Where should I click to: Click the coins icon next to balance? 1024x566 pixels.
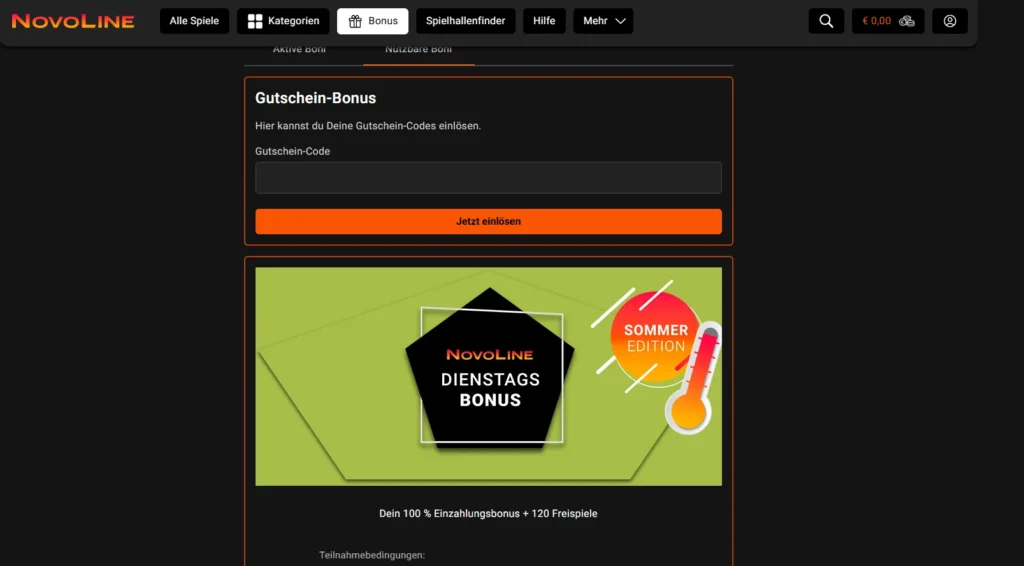906,21
